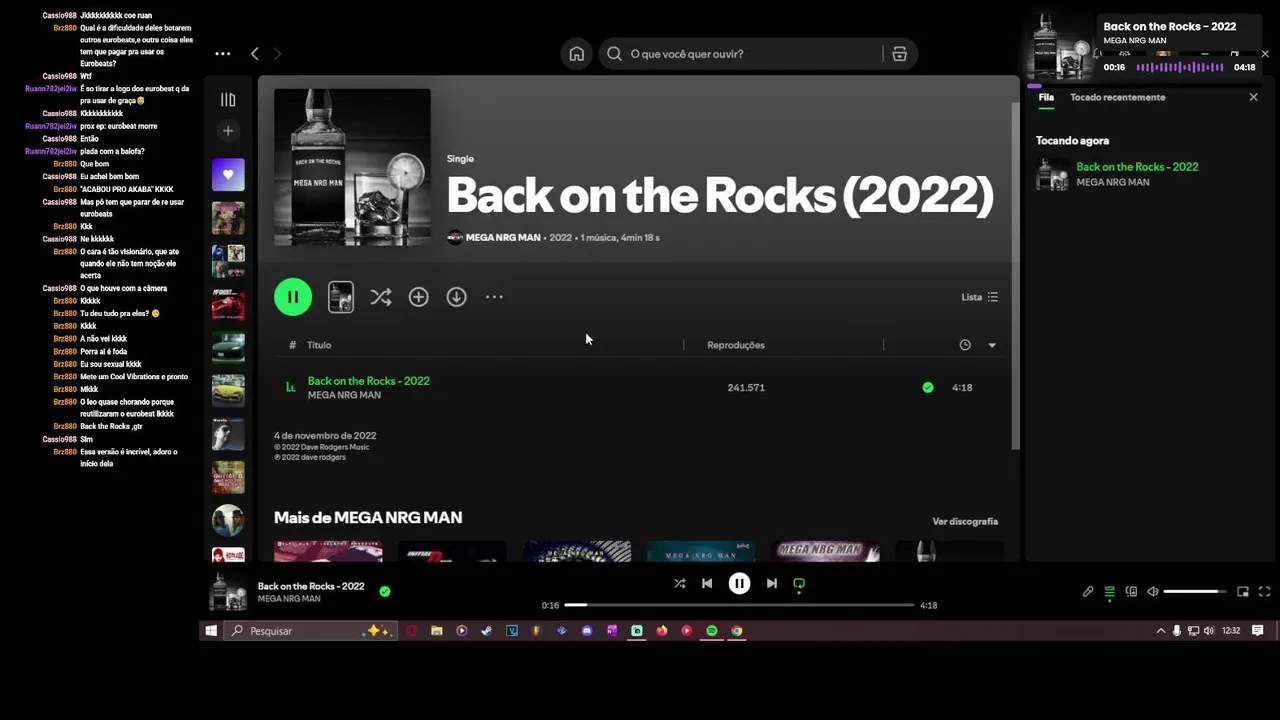1280x720 pixels.
Task: Expand the system tray hidden icons chevron
Action: point(1160,631)
